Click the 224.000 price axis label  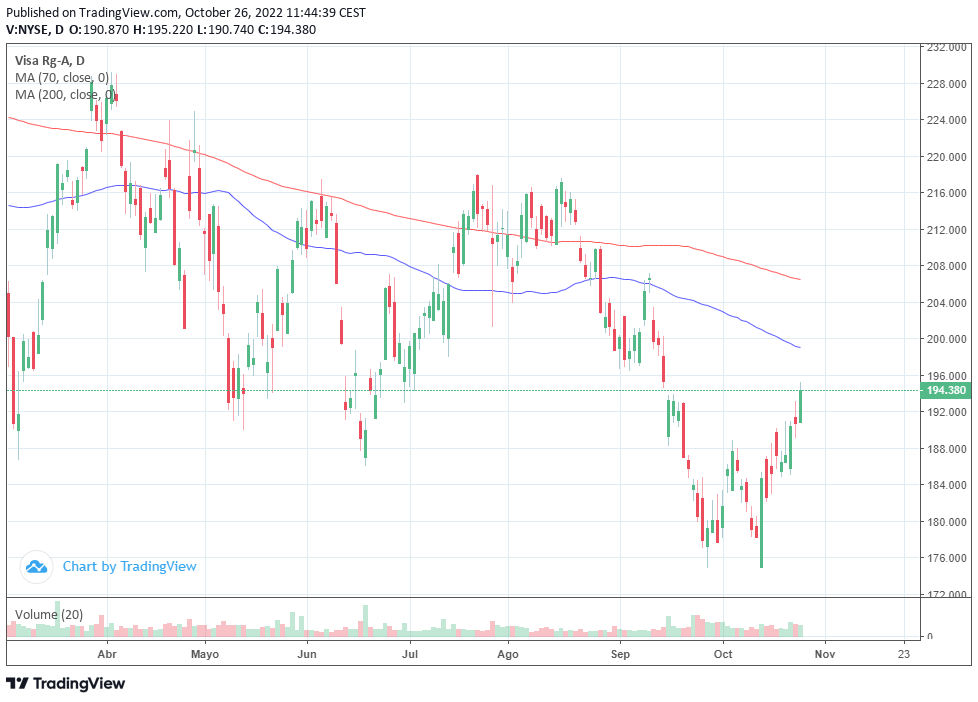947,120
